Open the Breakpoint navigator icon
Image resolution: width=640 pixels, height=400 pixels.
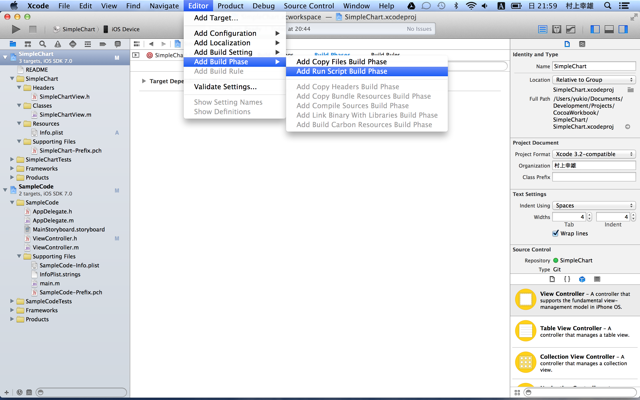(102, 44)
